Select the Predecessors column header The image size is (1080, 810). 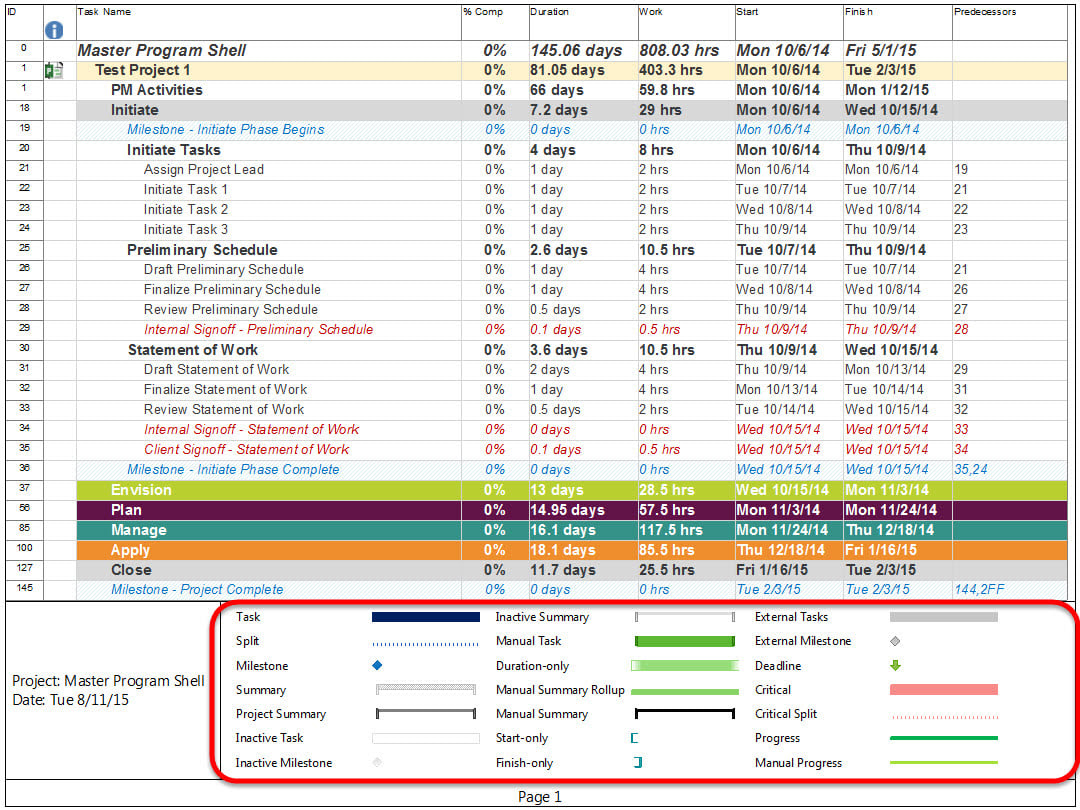(1010, 22)
